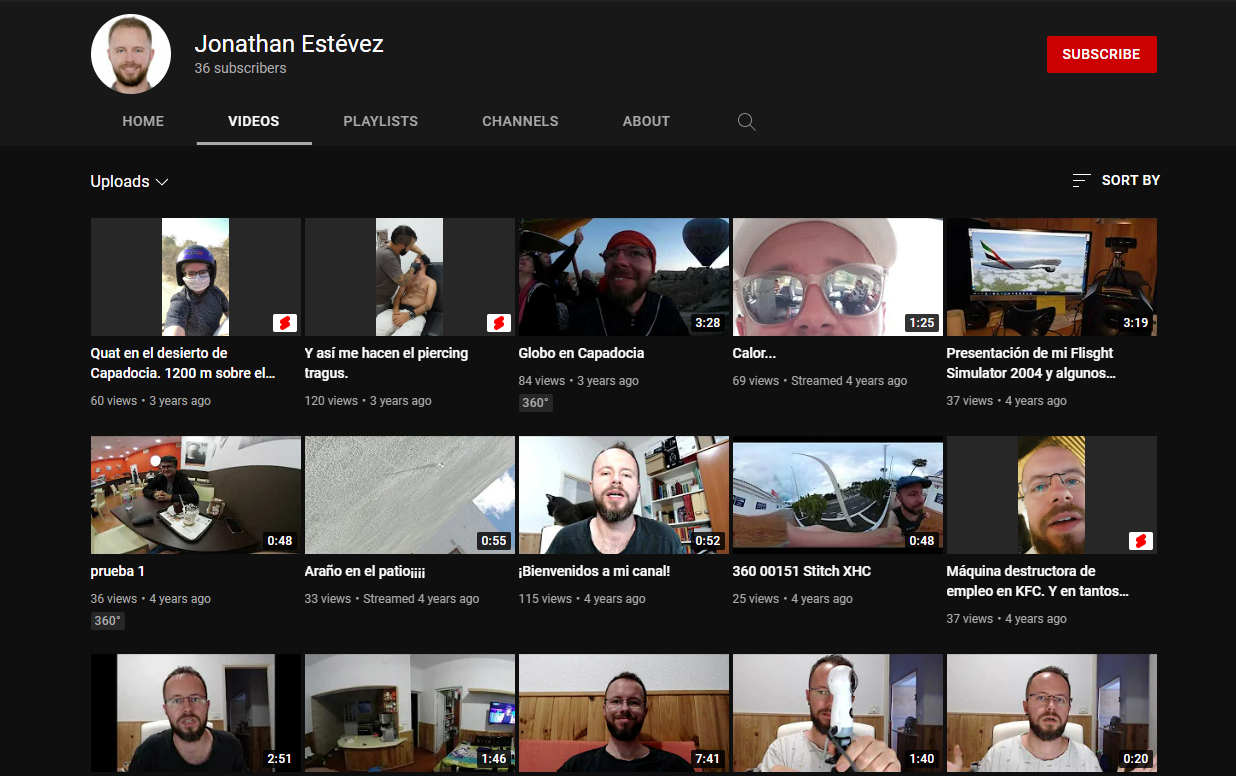Image resolution: width=1236 pixels, height=776 pixels.
Task: Open Jonathan Estévez channel avatar
Action: (x=131, y=54)
